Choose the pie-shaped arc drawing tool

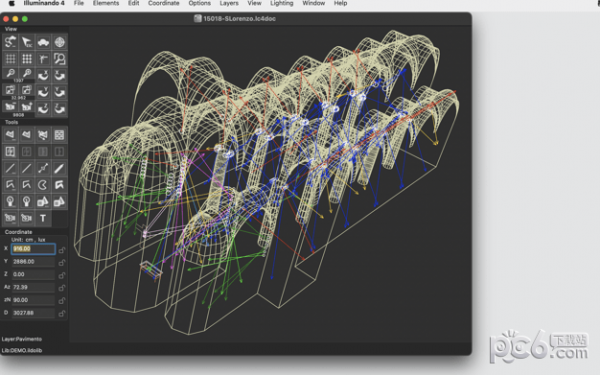point(43,185)
